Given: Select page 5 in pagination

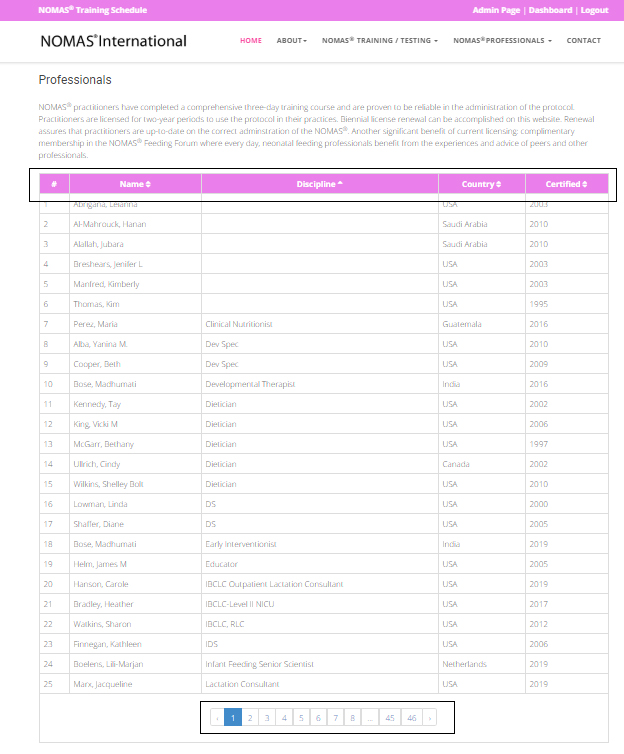Looking at the screenshot, I should click(301, 717).
